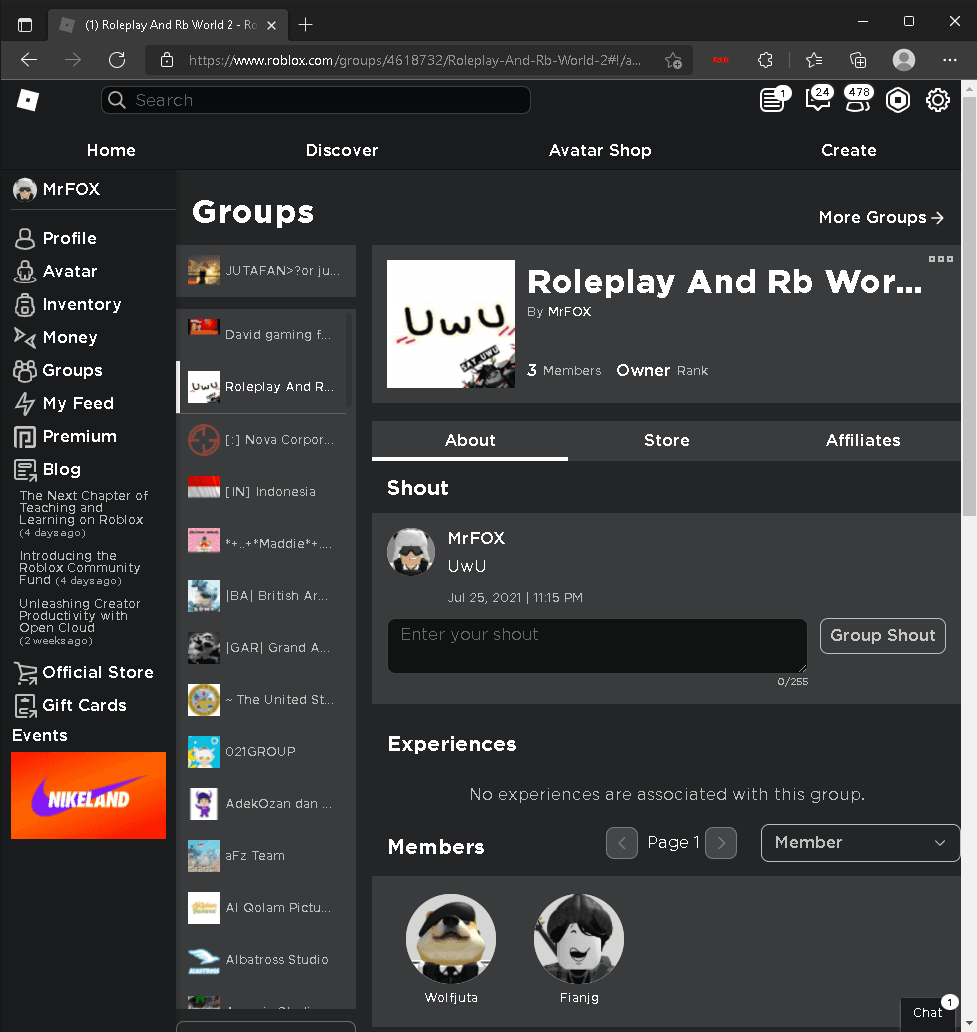Open Create in top navigation
This screenshot has width=977, height=1032.
pyautogui.click(x=848, y=150)
